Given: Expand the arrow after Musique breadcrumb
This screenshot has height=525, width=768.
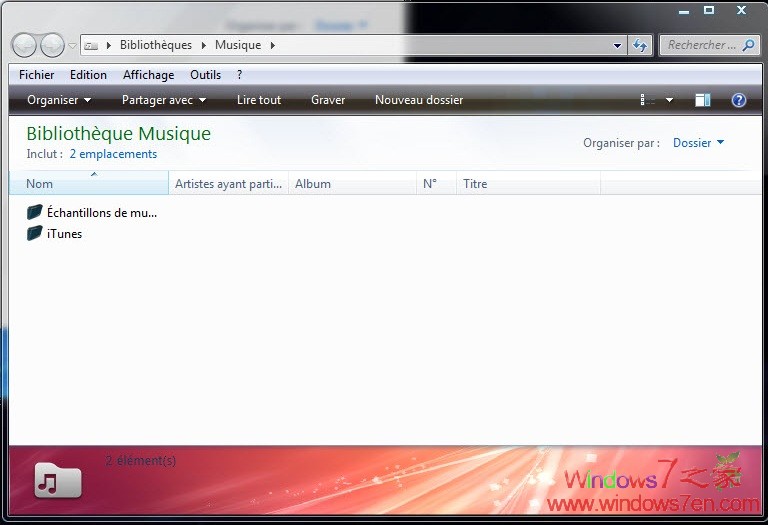Looking at the screenshot, I should (x=273, y=46).
